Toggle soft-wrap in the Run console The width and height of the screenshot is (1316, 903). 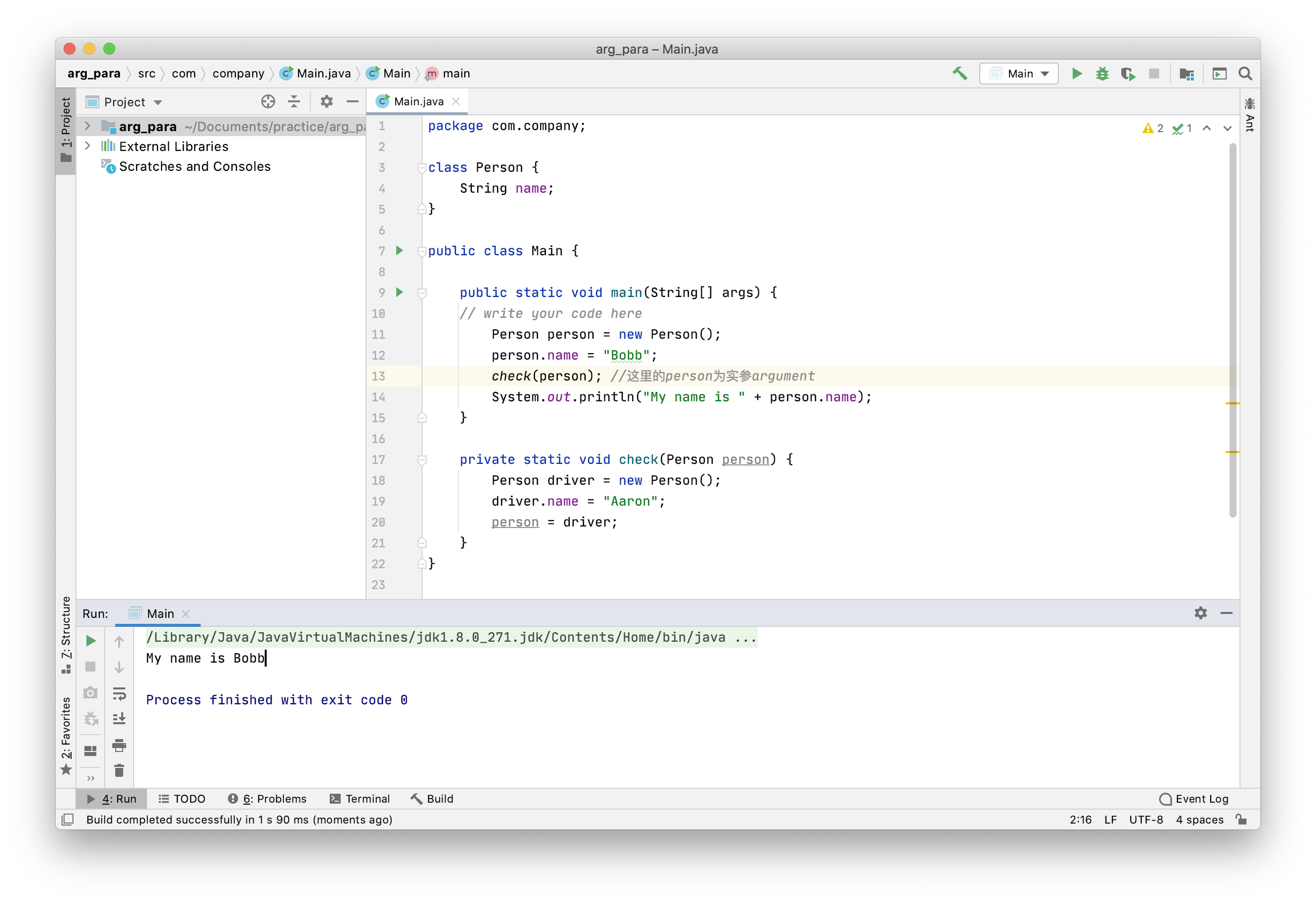click(x=120, y=693)
